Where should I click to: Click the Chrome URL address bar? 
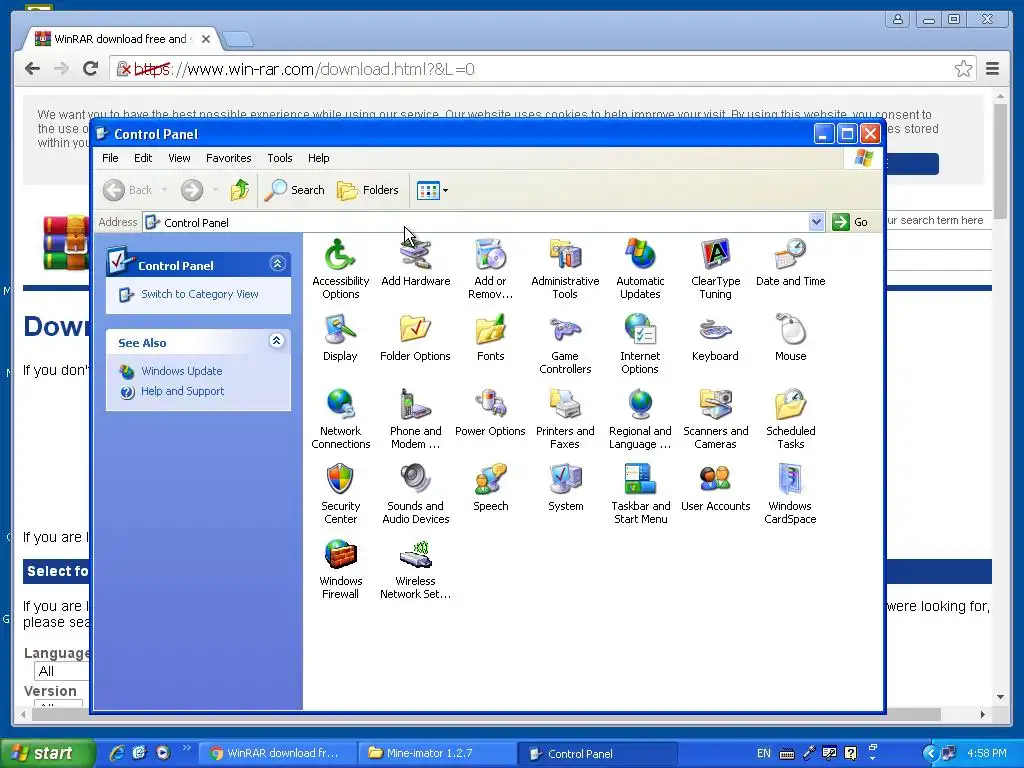click(x=542, y=69)
